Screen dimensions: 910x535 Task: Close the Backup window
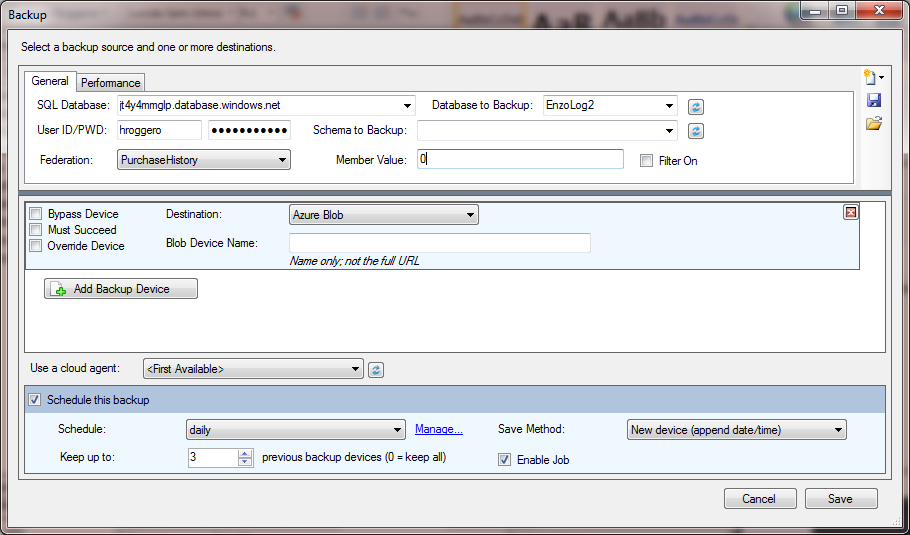point(880,10)
